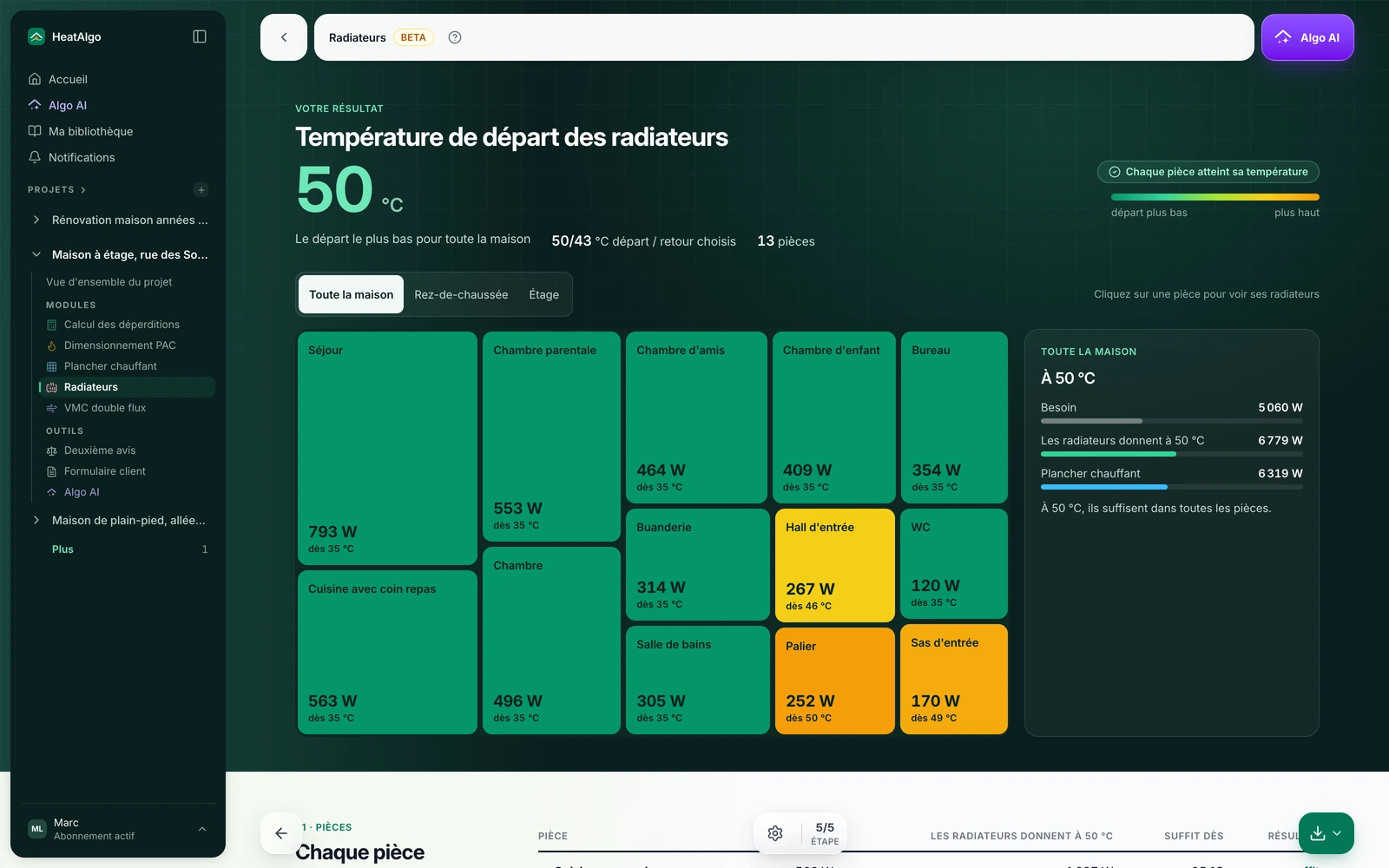
Task: Open Vue d'ensemble du projet
Action: pos(109,282)
